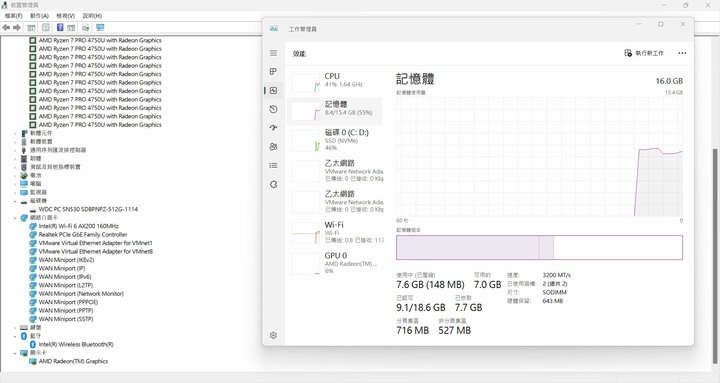Select AMD Radeon(TM) Graphics display adapter
This screenshot has width=720, height=383.
[x=73, y=361]
